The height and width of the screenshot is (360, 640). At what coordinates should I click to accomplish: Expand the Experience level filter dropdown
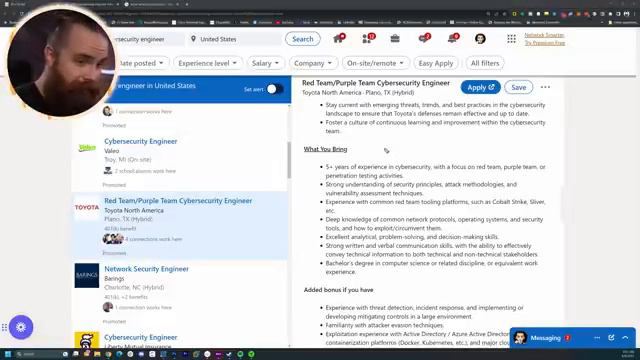pyautogui.click(x=207, y=63)
